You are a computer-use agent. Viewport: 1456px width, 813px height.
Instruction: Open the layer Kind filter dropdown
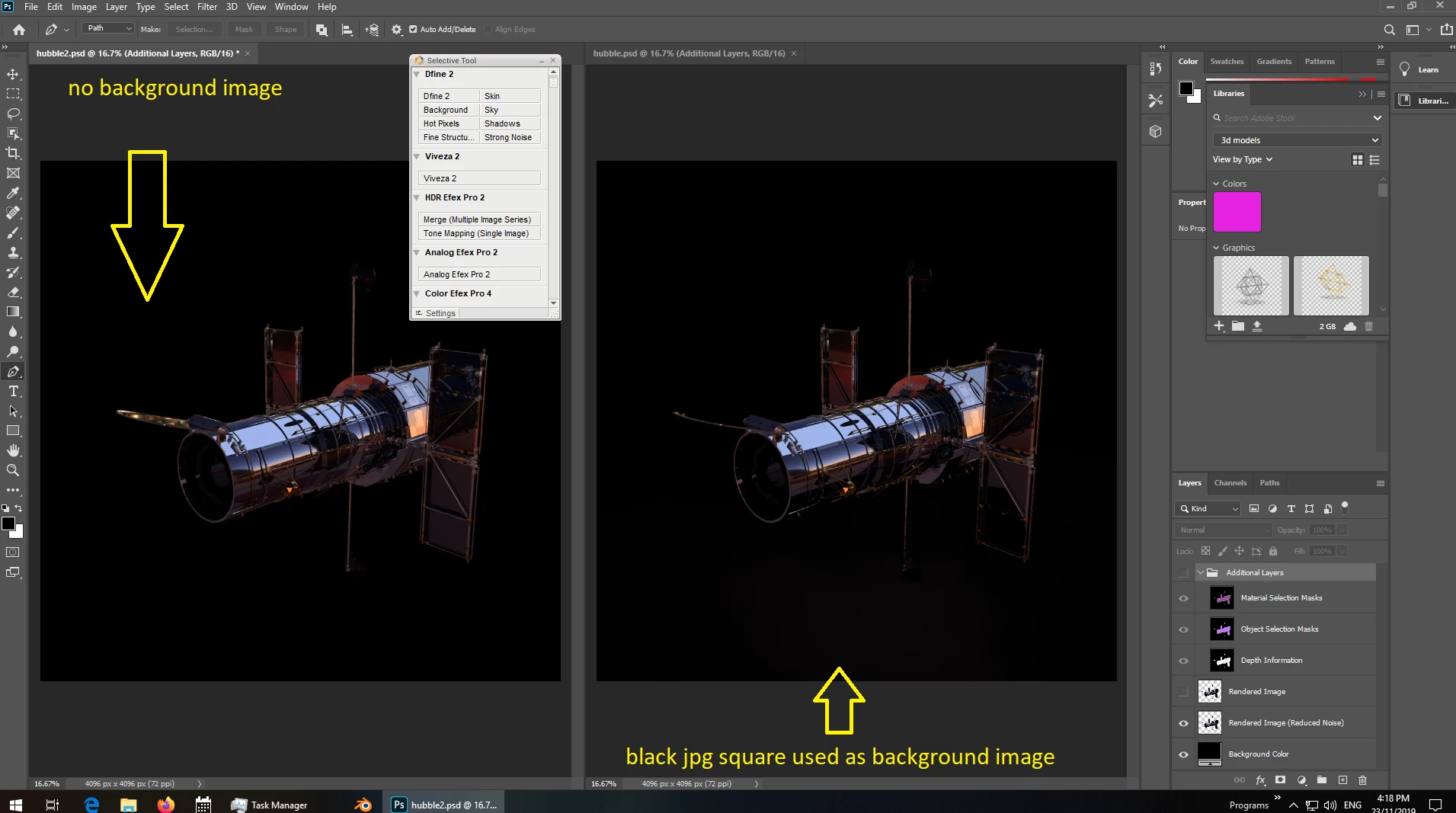click(x=1208, y=508)
